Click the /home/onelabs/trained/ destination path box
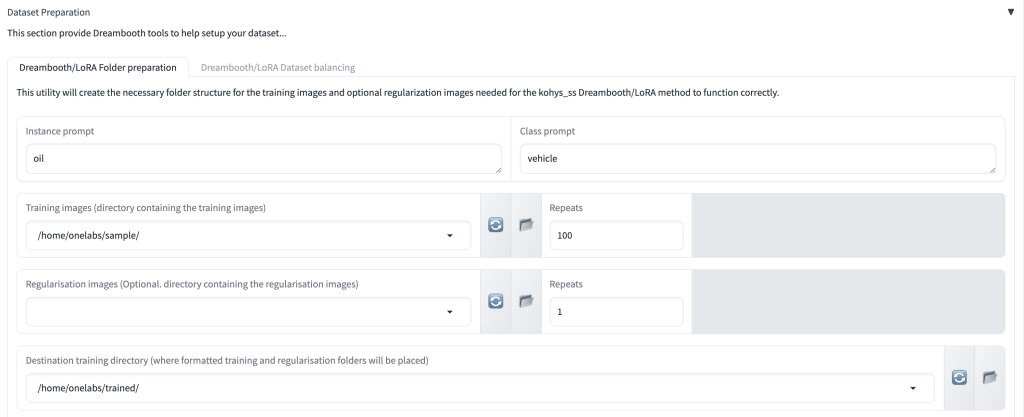 (x=480, y=388)
